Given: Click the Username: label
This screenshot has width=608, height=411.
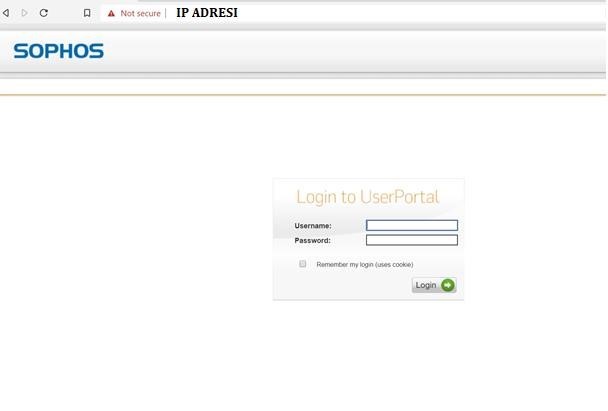Looking at the screenshot, I should click(313, 226).
